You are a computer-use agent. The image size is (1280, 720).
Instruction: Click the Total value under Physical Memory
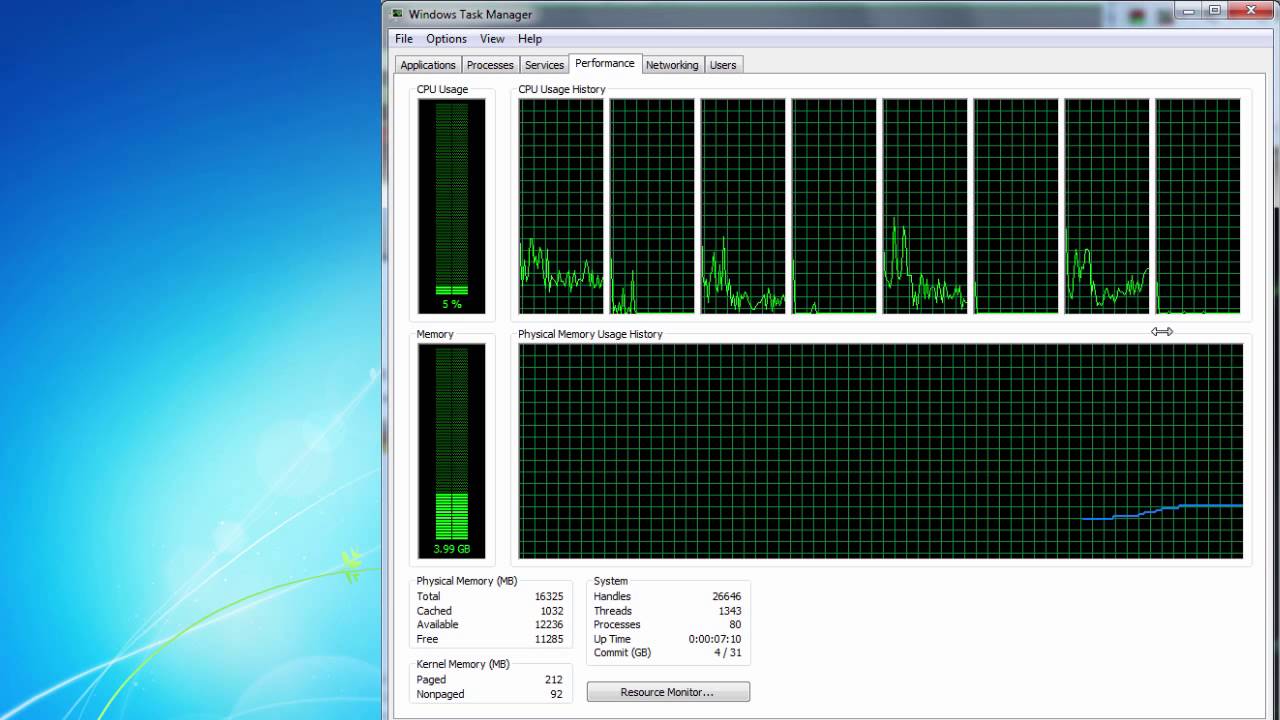(x=548, y=595)
